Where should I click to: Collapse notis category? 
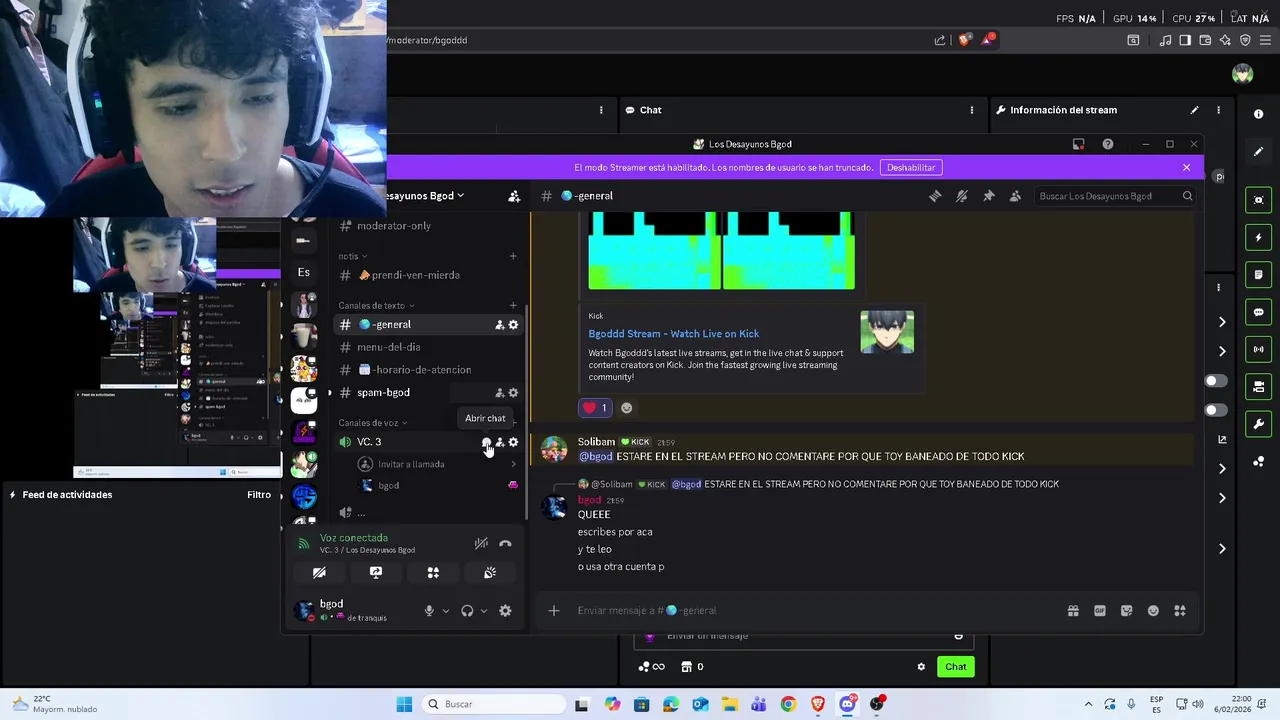[352, 256]
